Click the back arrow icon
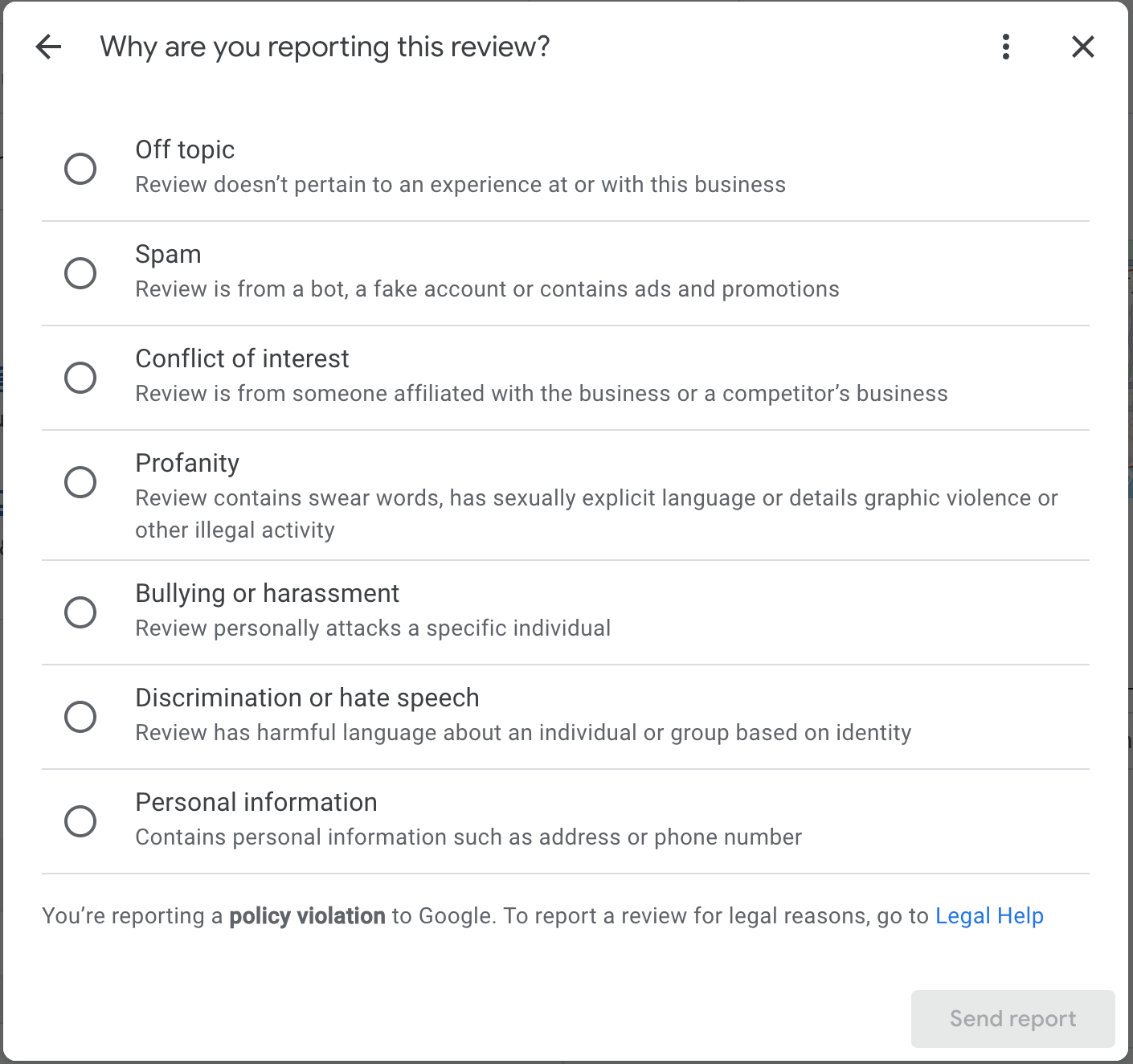This screenshot has height=1064, width=1133. (49, 47)
